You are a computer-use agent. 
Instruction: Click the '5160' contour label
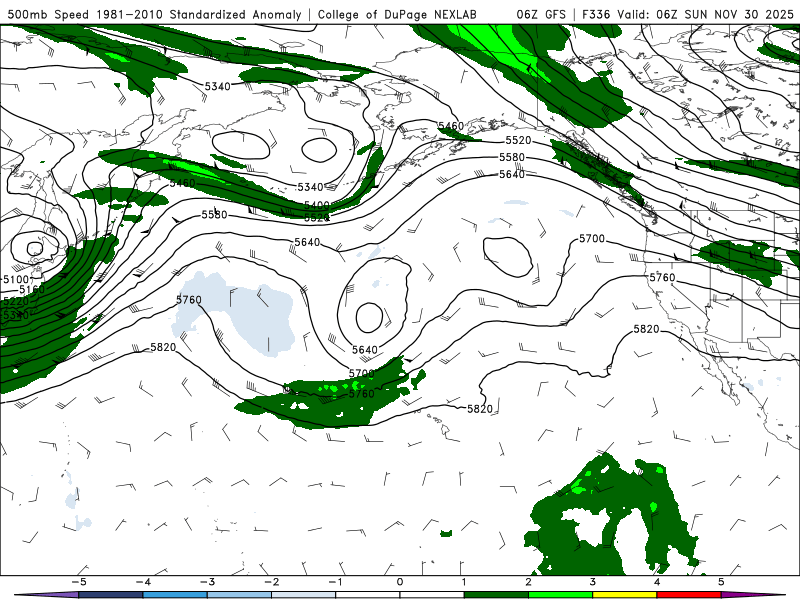(32, 289)
